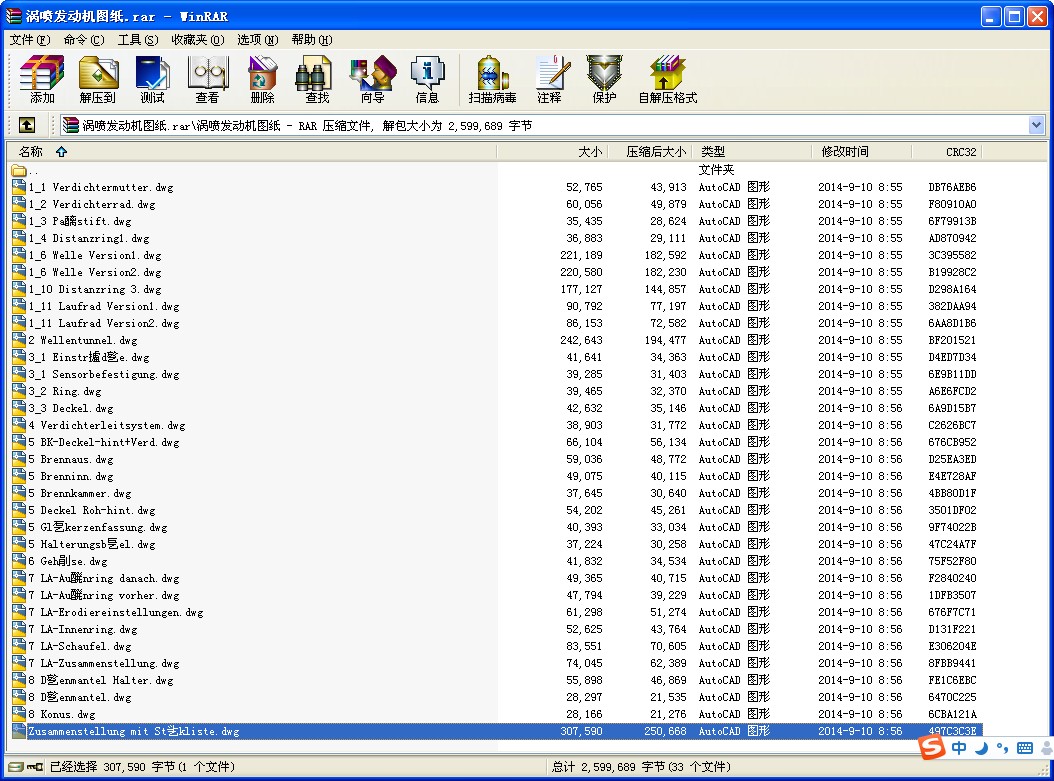The height and width of the screenshot is (781, 1054).
Task: Open the 查看 (View) tool
Action: coord(208,80)
